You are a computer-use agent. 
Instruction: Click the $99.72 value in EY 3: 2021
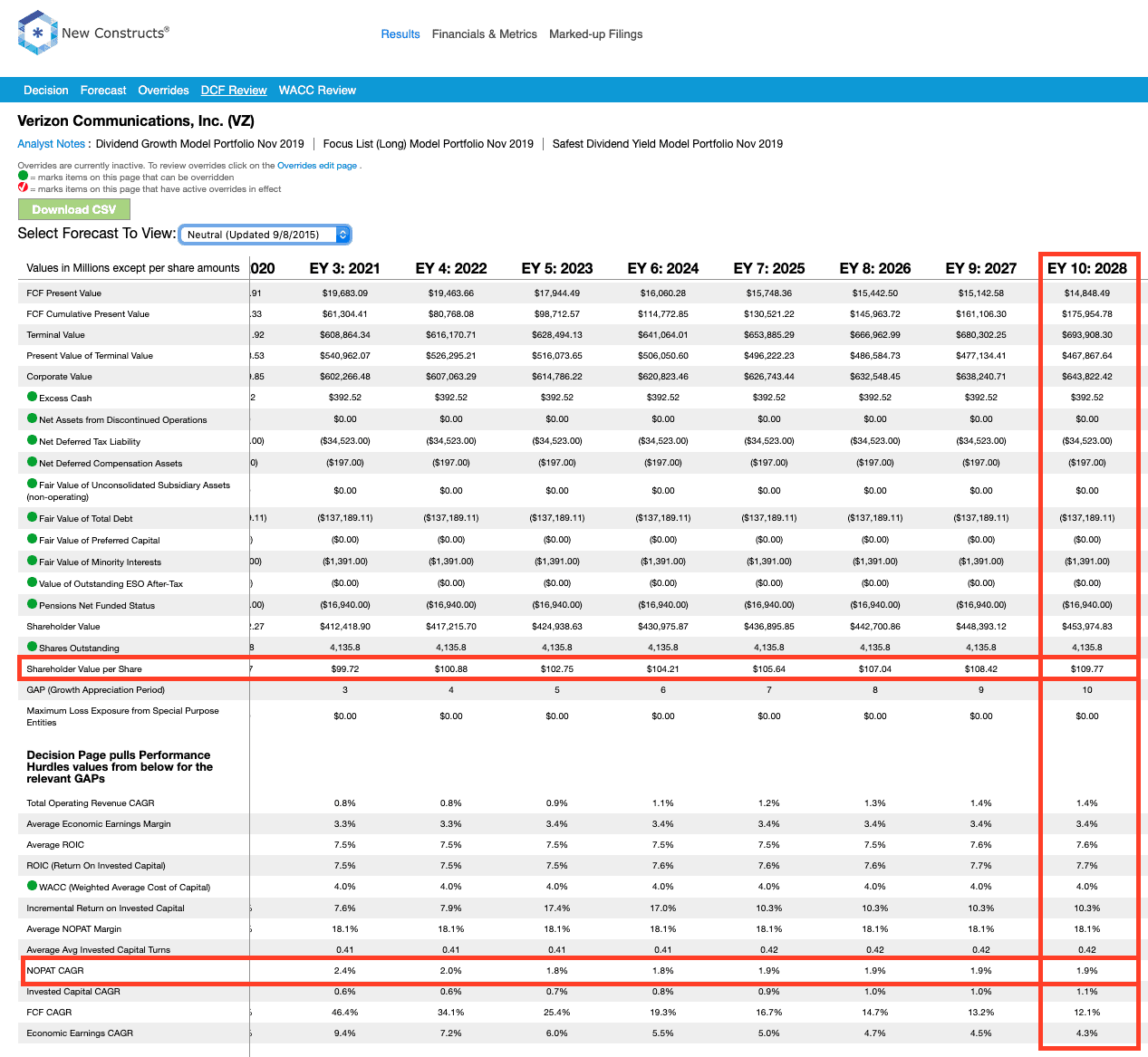(x=345, y=669)
